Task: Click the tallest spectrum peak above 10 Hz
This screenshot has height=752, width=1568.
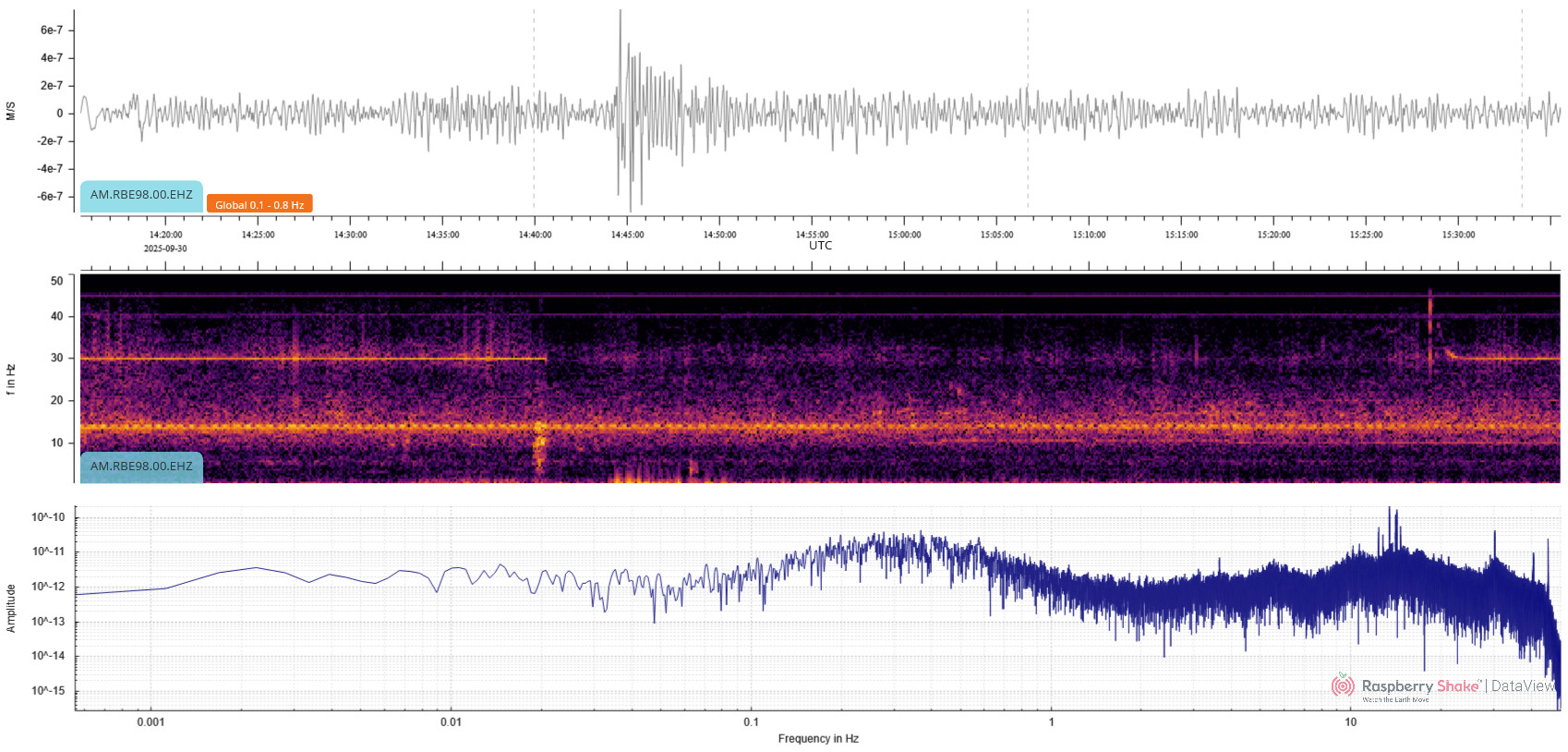Action: 1390,511
